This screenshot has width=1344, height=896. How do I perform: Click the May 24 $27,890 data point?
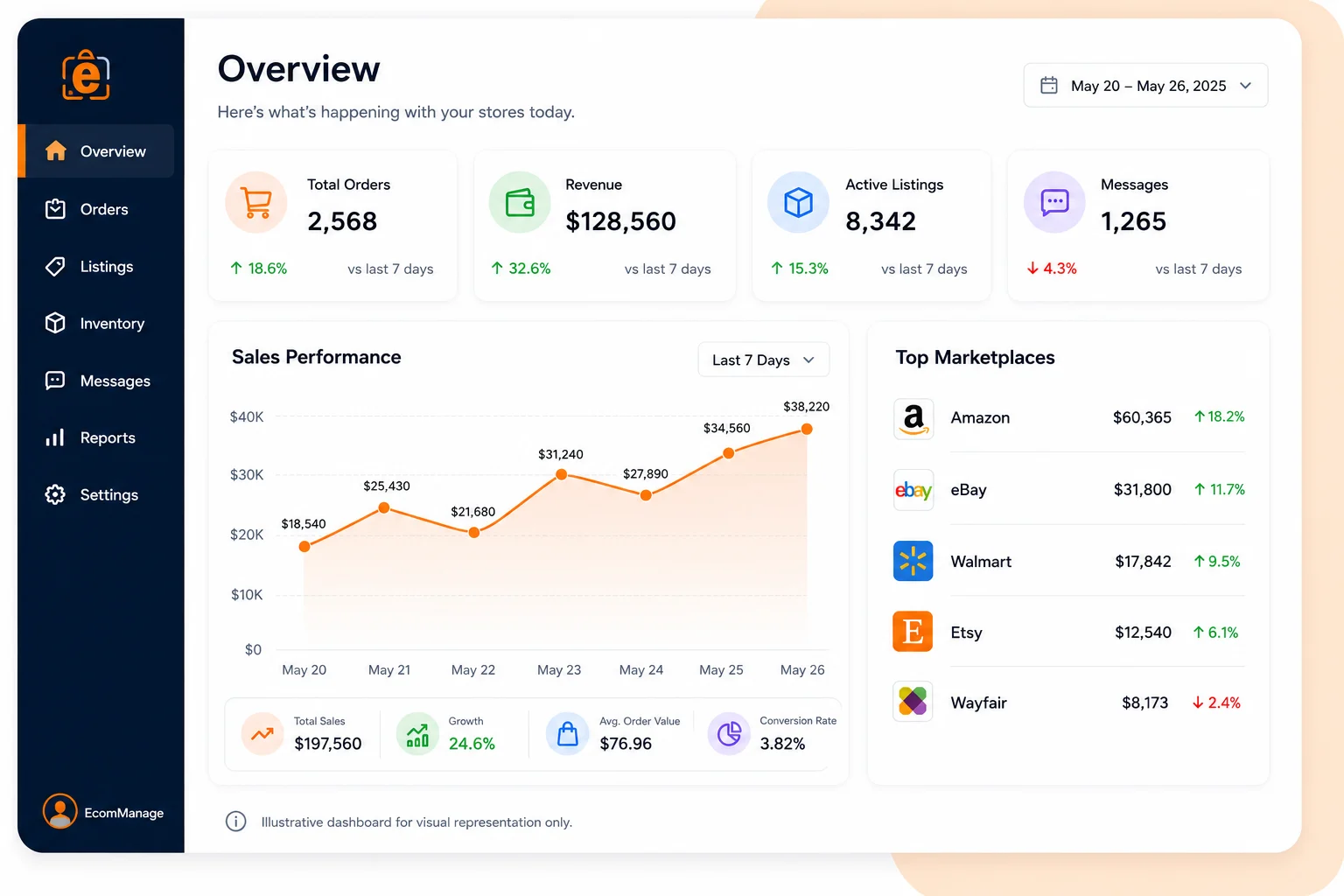pyautogui.click(x=646, y=495)
